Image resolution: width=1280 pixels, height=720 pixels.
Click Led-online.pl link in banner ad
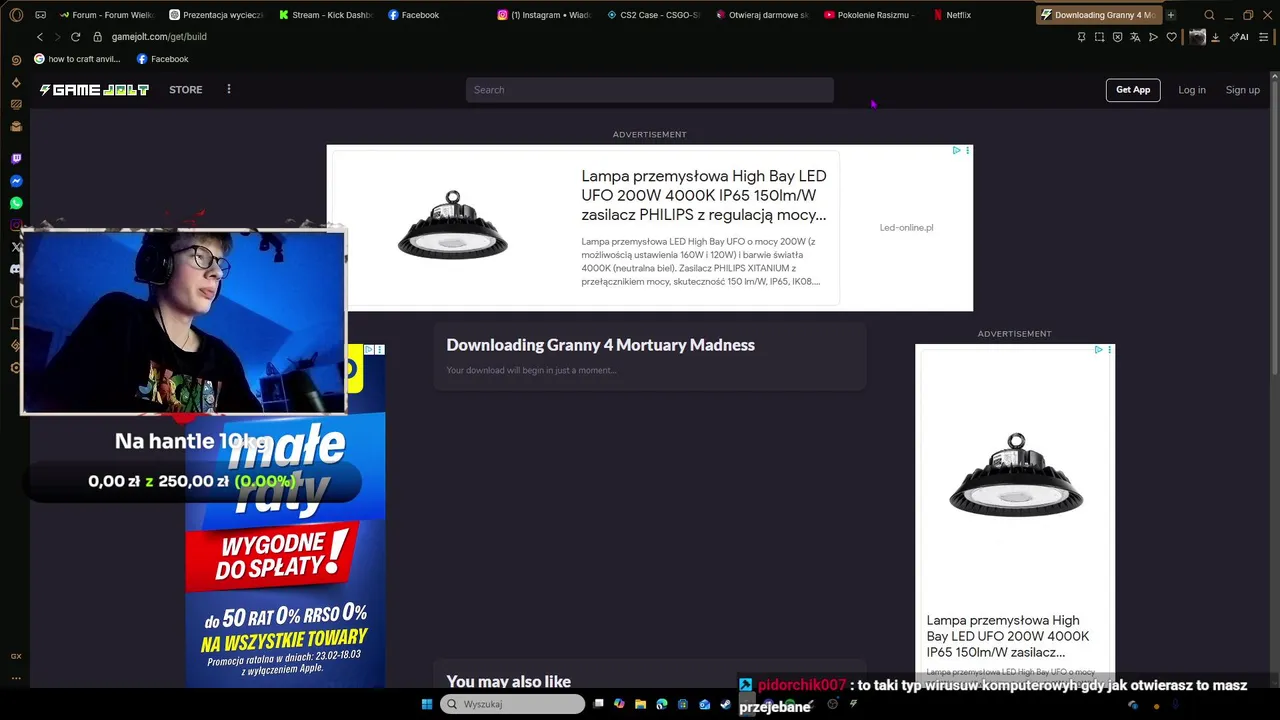pos(906,228)
